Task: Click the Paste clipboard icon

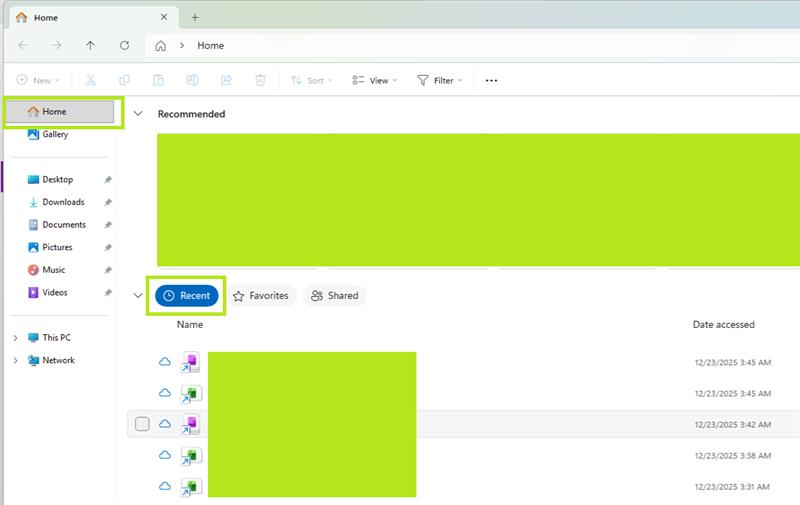Action: tap(158, 80)
